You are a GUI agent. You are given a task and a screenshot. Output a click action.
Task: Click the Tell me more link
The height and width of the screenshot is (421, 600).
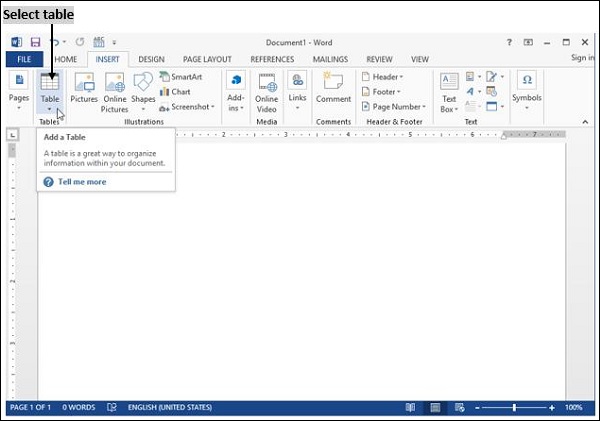[81, 182]
